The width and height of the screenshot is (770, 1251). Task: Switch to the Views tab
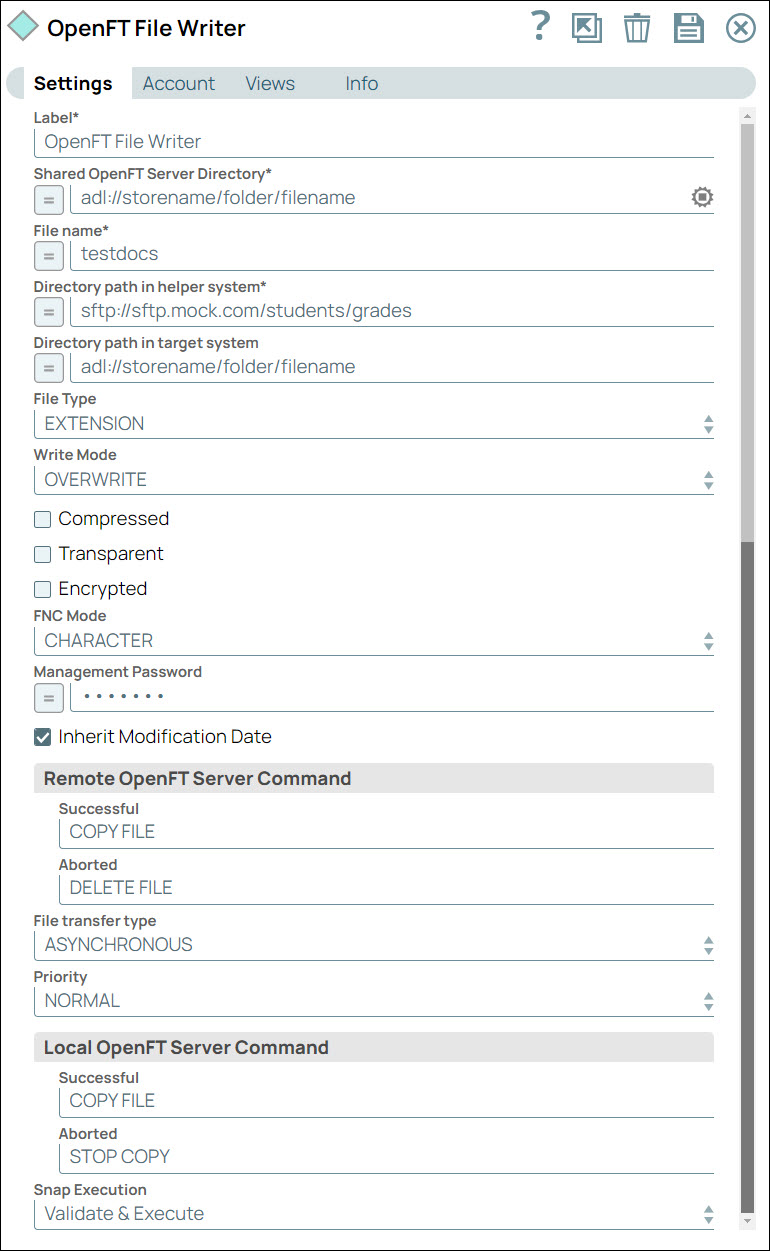(269, 84)
